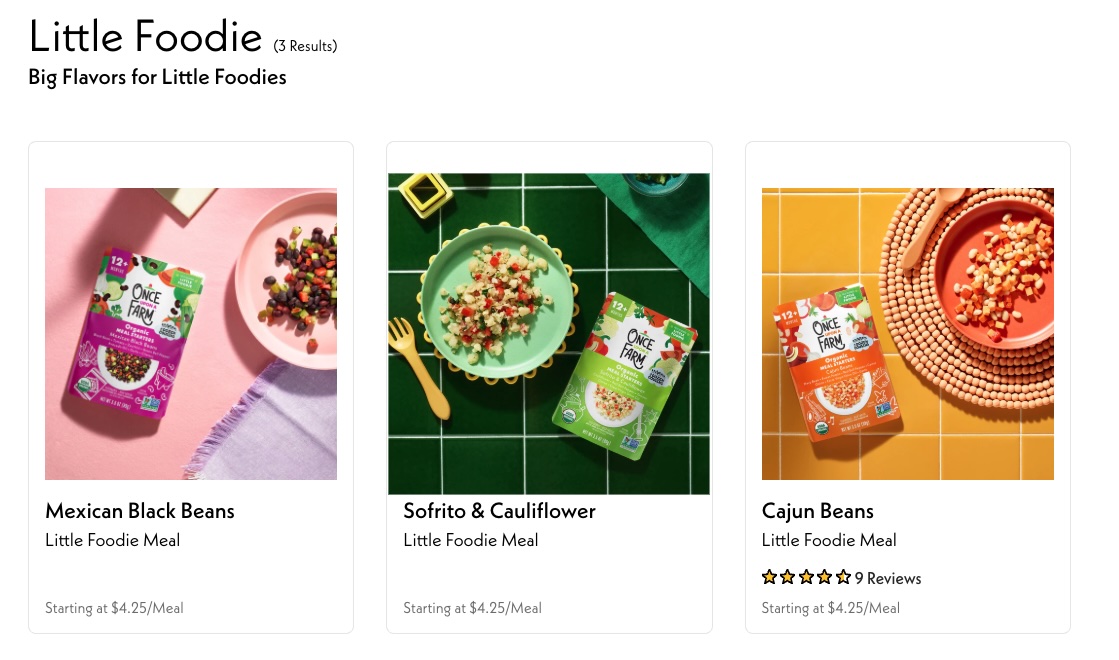Click the first star in Cajun Beans rating

[x=769, y=577]
